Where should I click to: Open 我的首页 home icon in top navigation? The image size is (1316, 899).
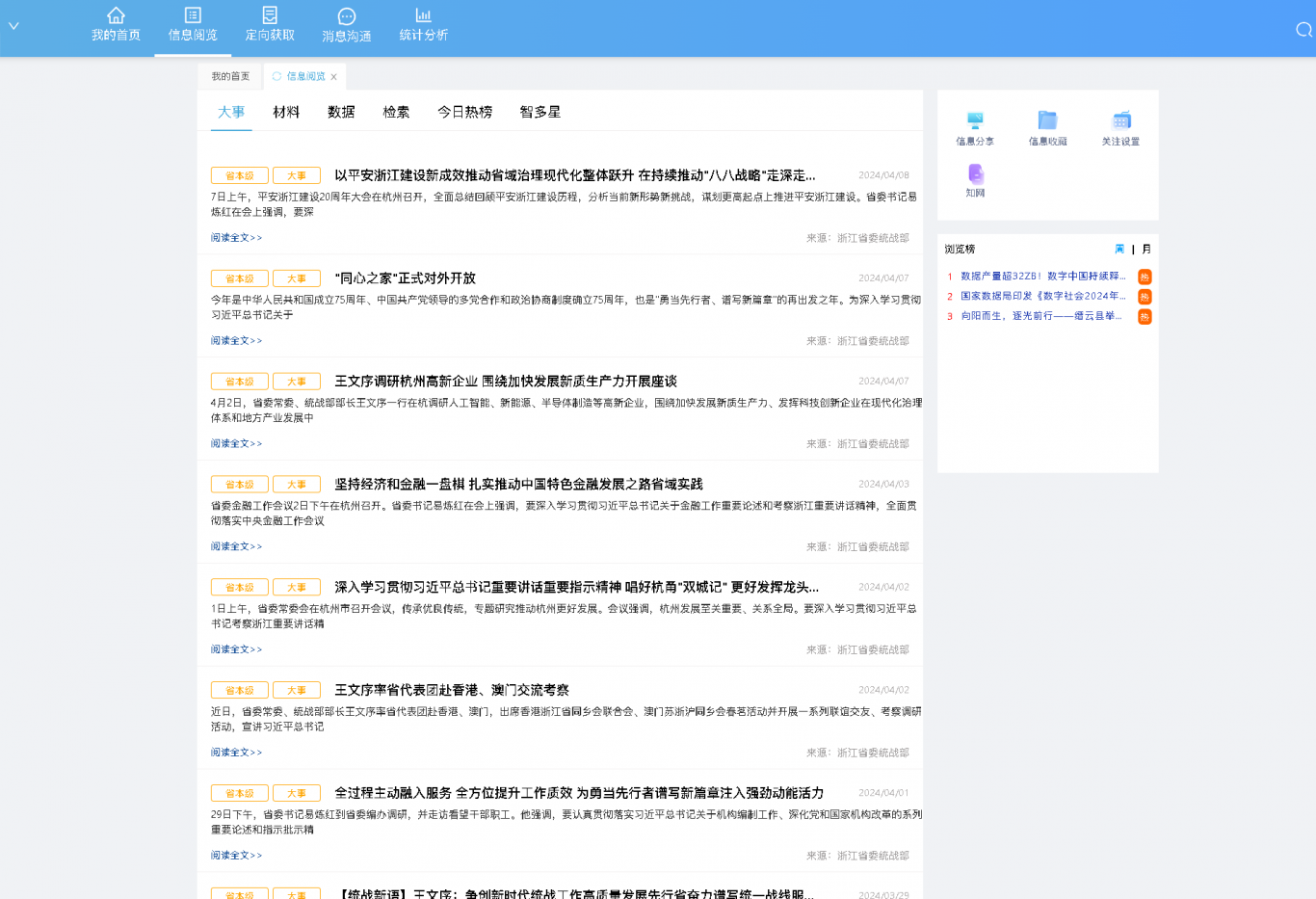click(116, 15)
